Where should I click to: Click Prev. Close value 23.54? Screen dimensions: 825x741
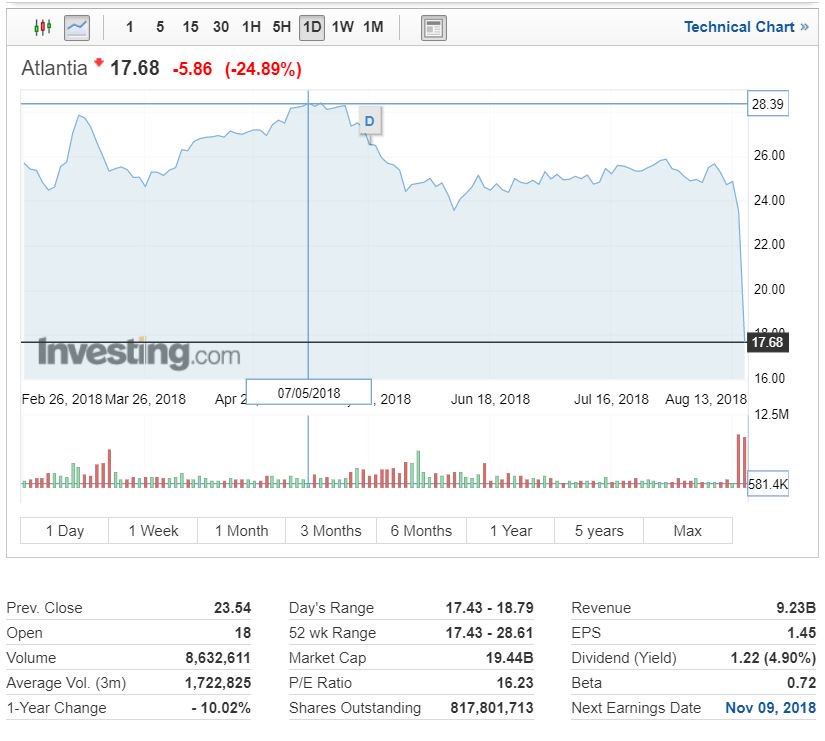pyautogui.click(x=233, y=608)
